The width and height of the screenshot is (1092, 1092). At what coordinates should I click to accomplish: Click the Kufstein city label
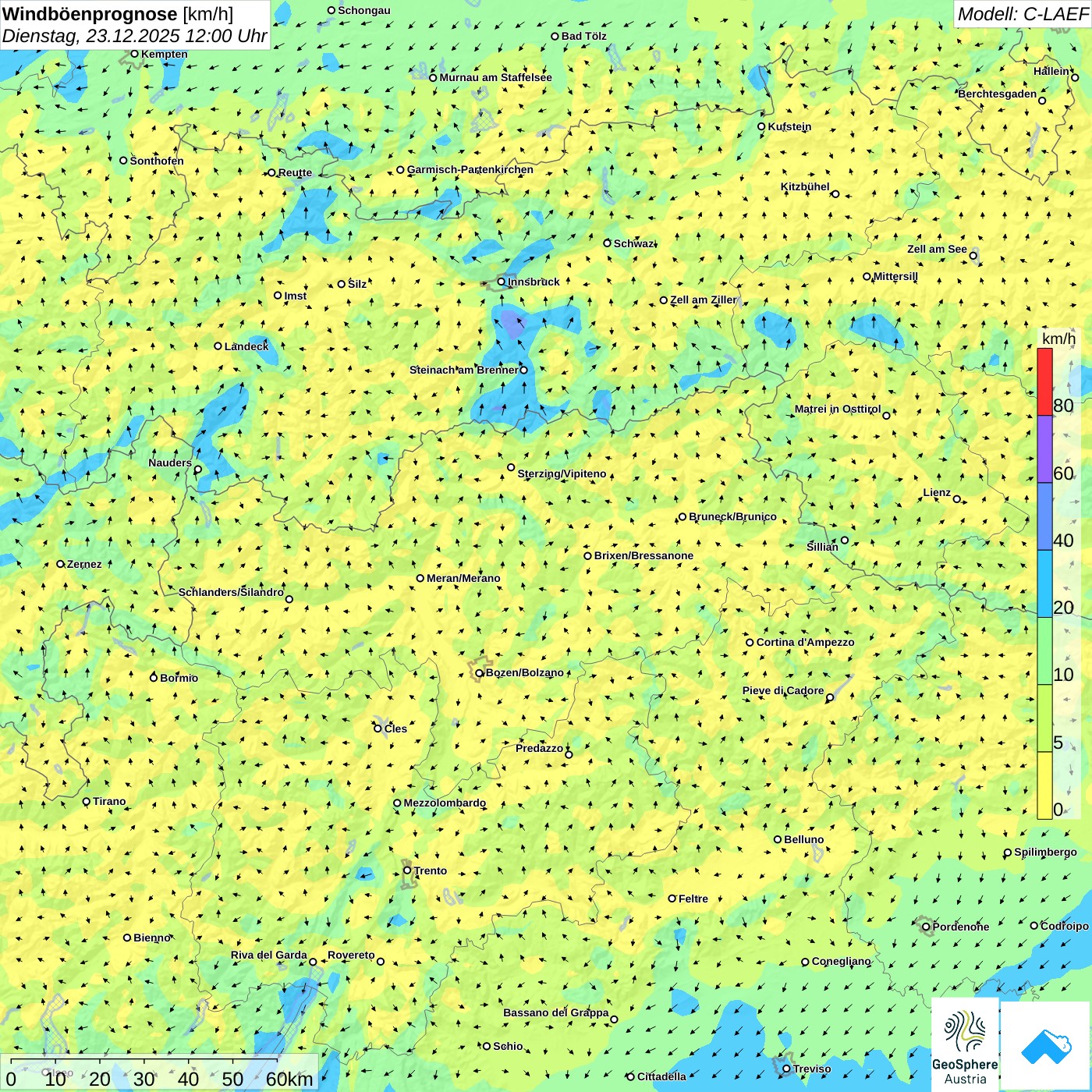click(x=789, y=126)
